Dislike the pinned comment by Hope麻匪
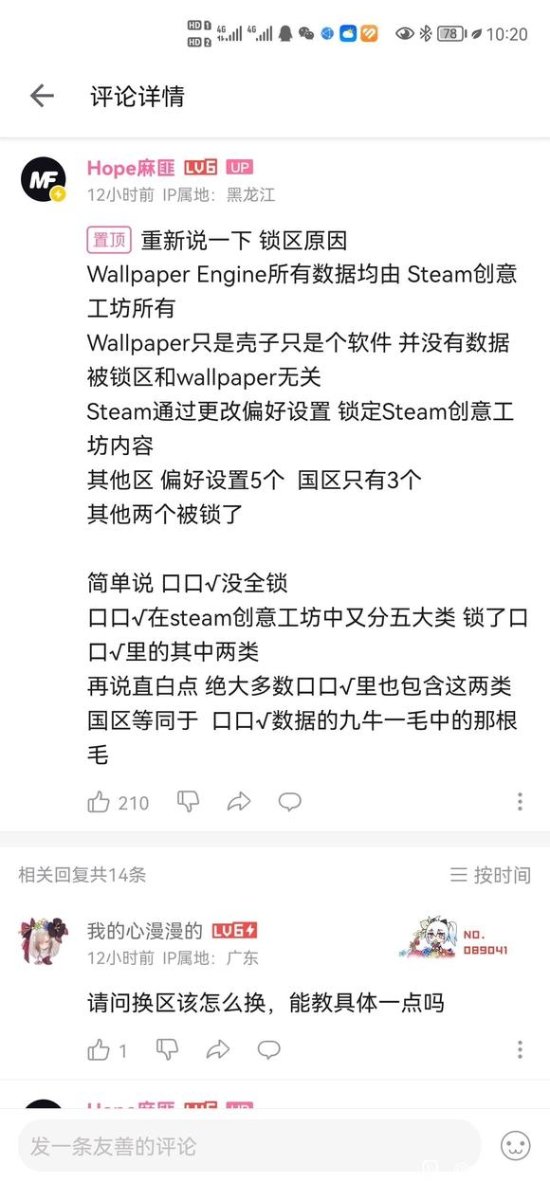 point(188,802)
